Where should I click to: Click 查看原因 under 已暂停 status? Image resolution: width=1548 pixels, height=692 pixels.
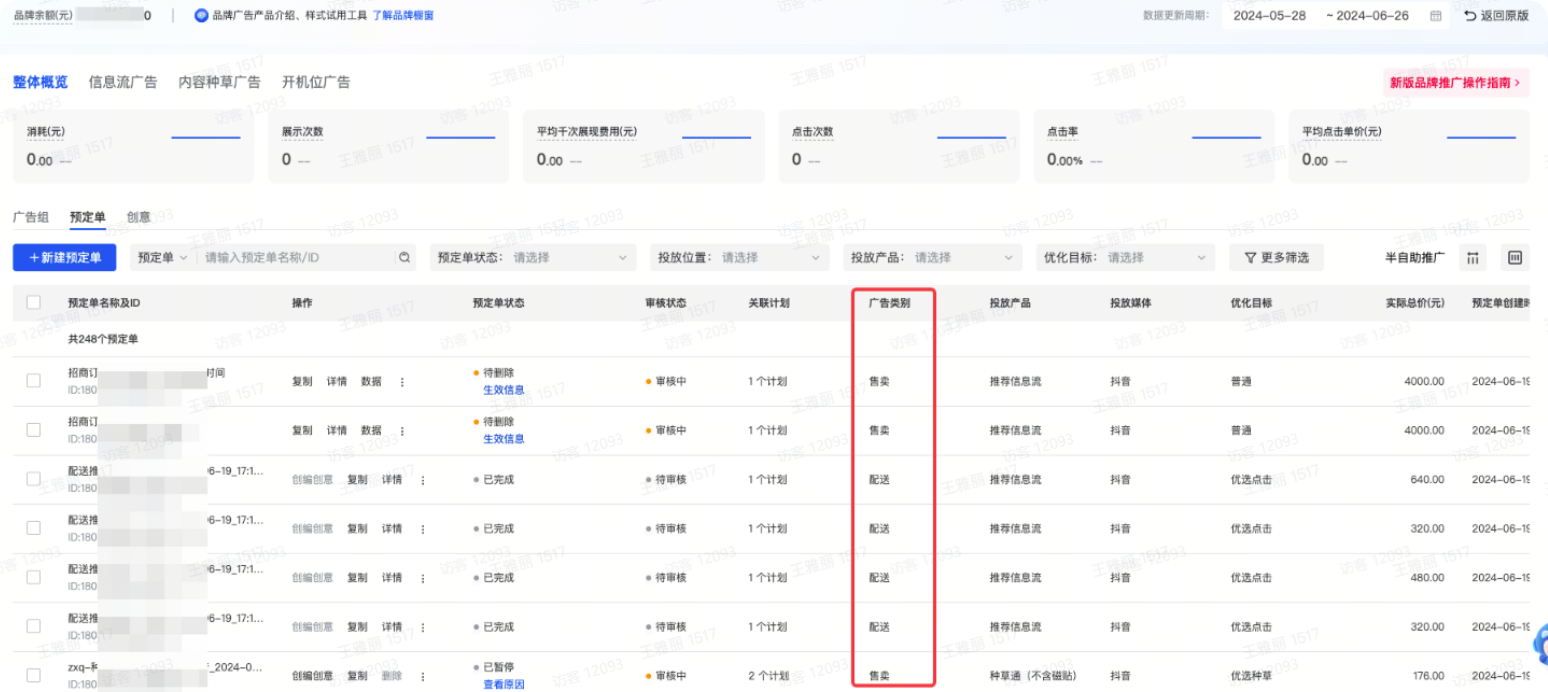[504, 685]
